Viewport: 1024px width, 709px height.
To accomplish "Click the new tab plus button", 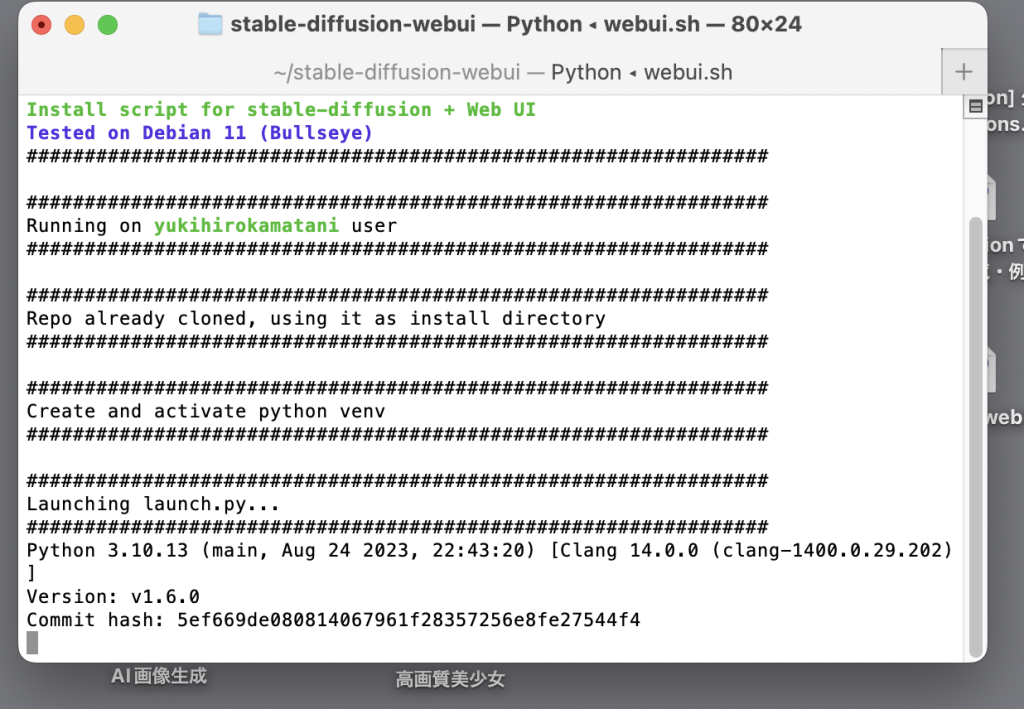I will click(963, 72).
